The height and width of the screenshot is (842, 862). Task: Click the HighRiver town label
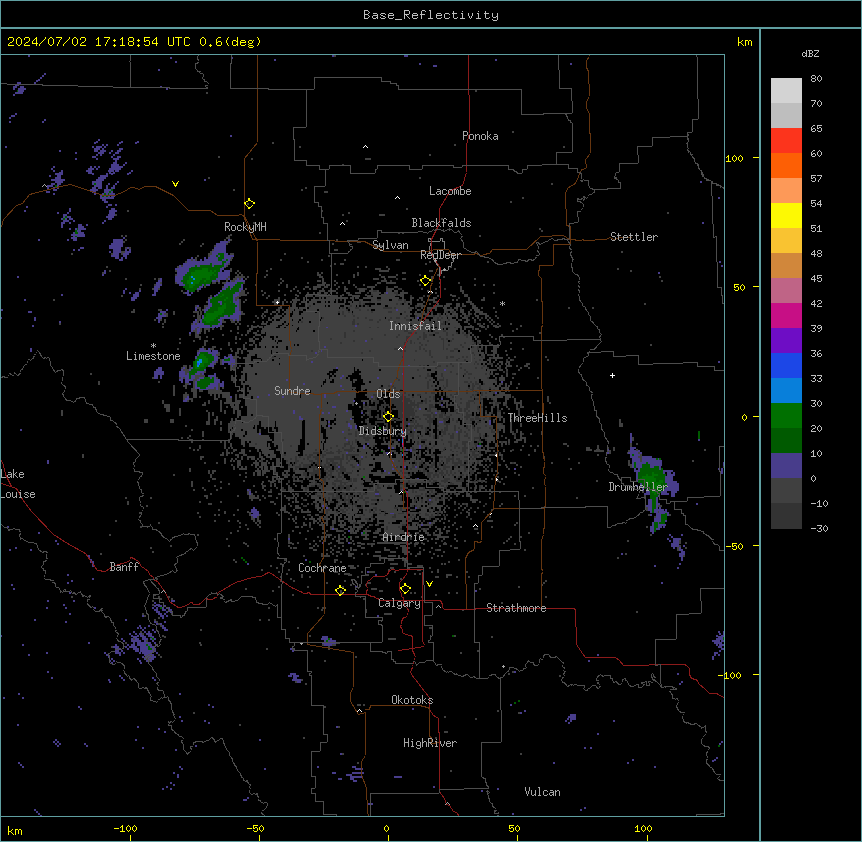430,743
